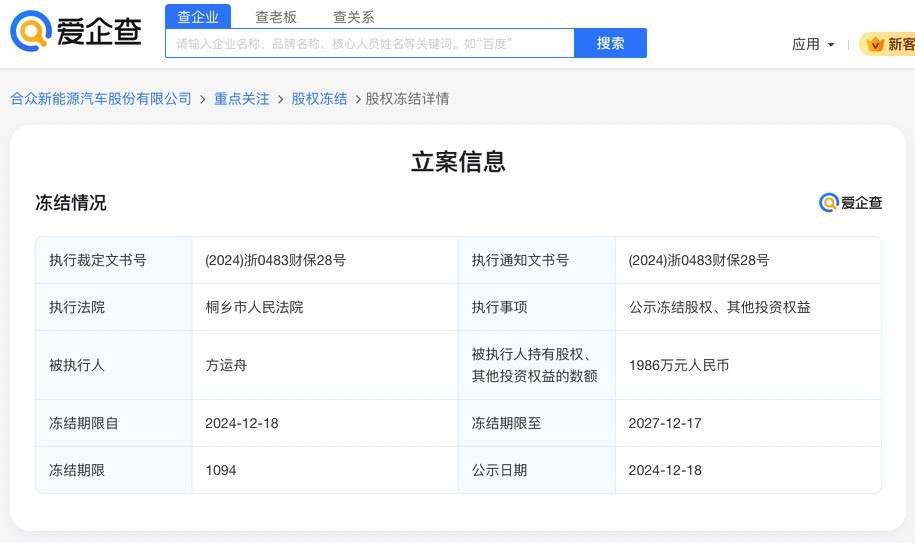Select the 查企业 search tab

click(x=198, y=16)
